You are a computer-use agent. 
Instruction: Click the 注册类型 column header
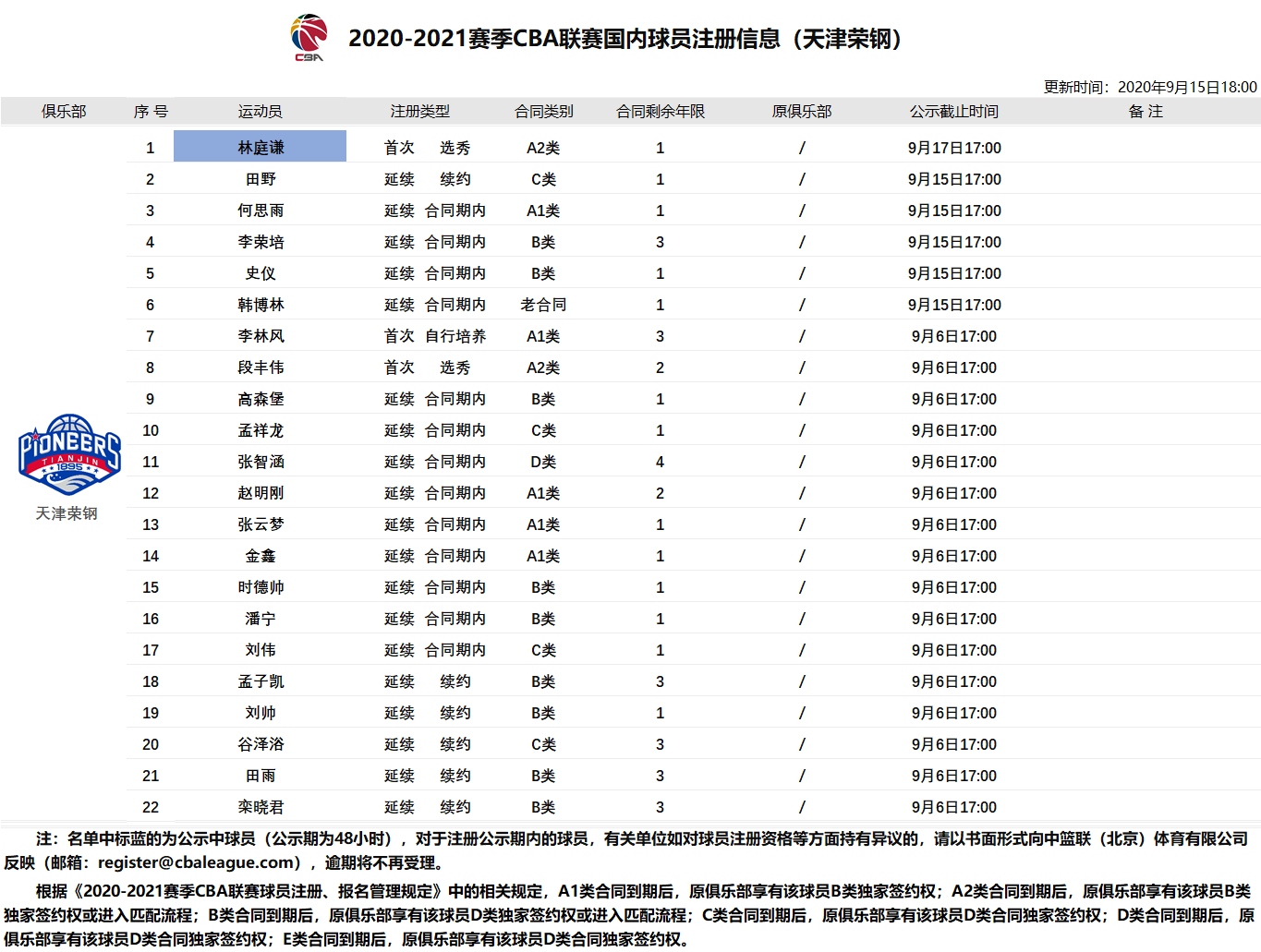419,112
